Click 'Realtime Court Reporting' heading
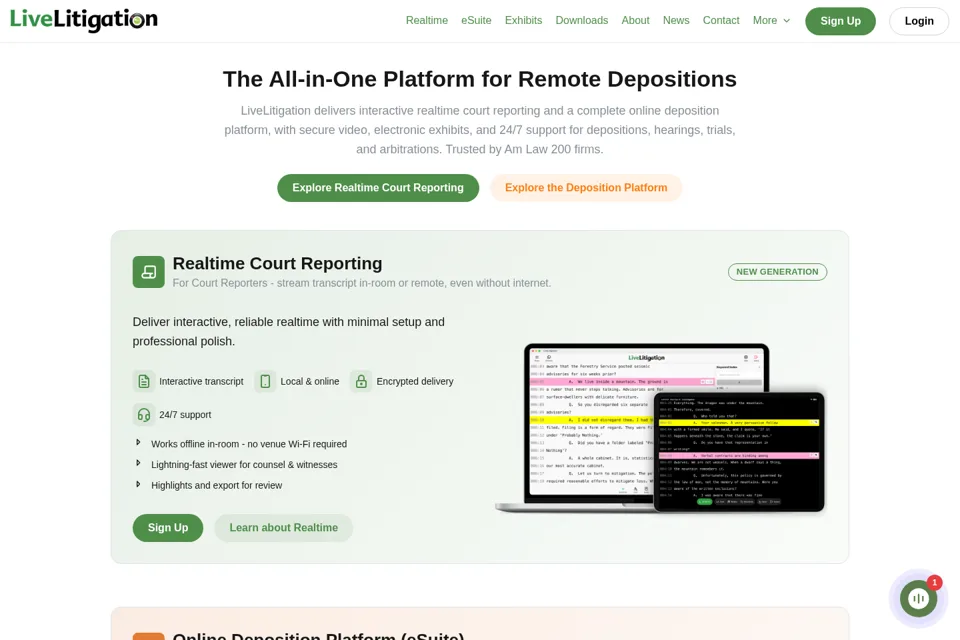Image resolution: width=960 pixels, height=640 pixels. click(277, 263)
